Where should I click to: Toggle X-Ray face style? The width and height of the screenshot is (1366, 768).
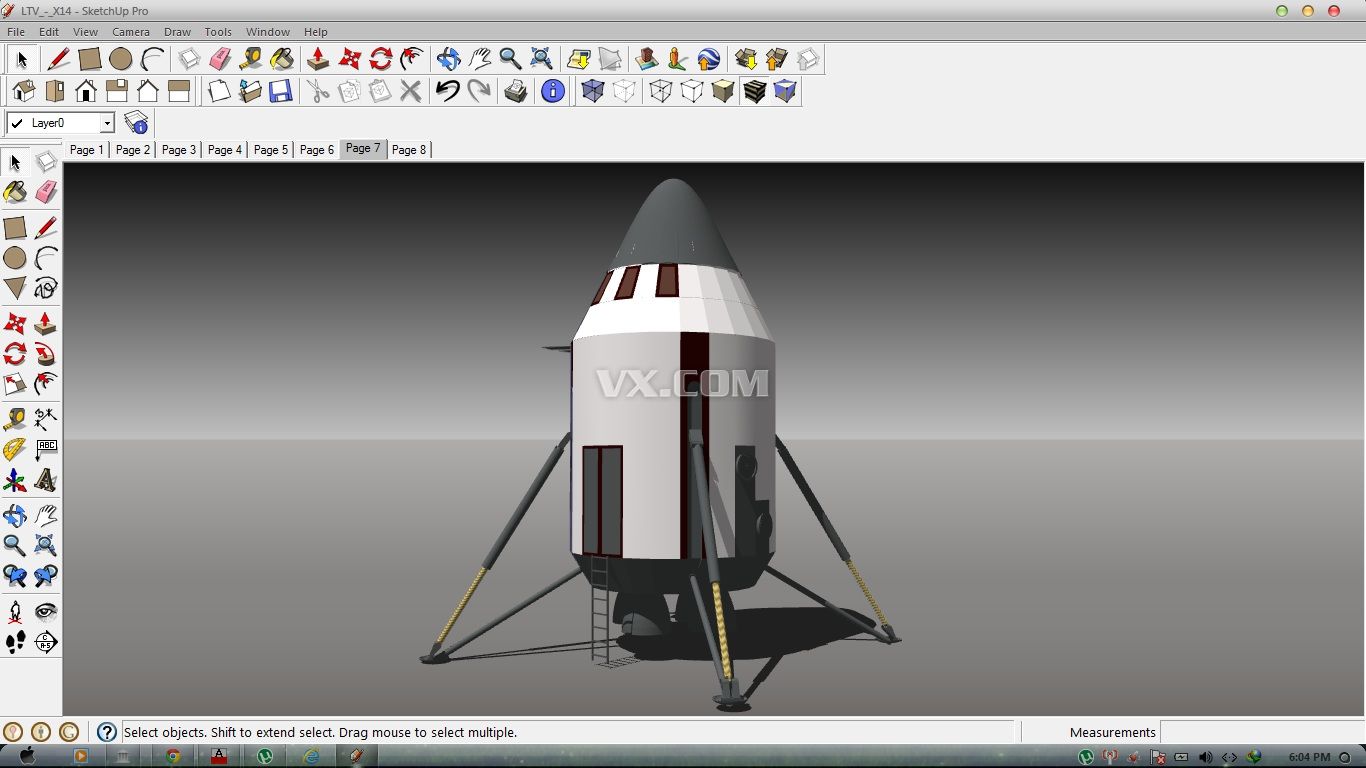coord(593,92)
